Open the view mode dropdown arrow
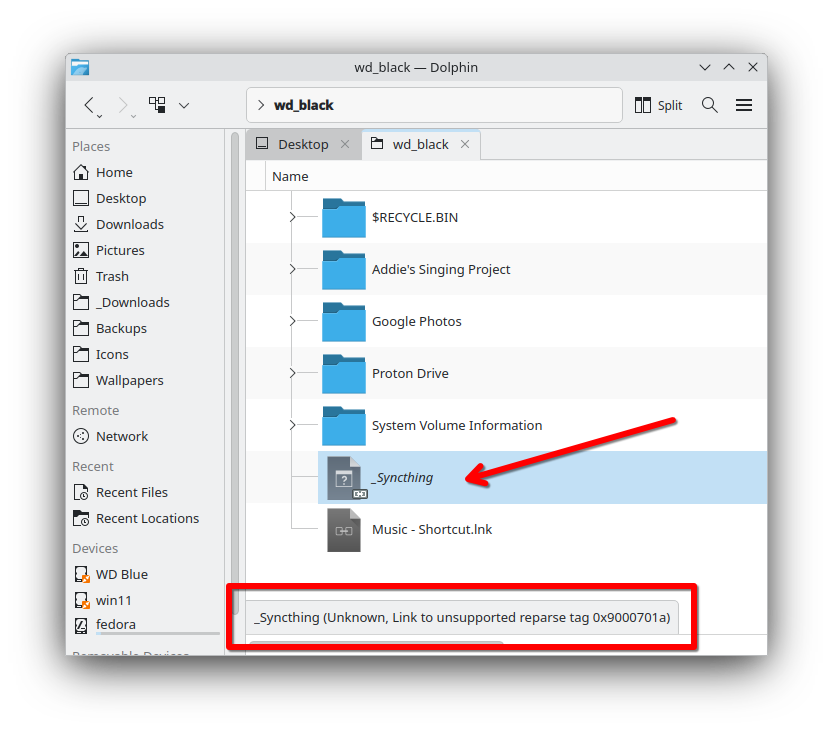The image size is (833, 733). click(x=184, y=105)
